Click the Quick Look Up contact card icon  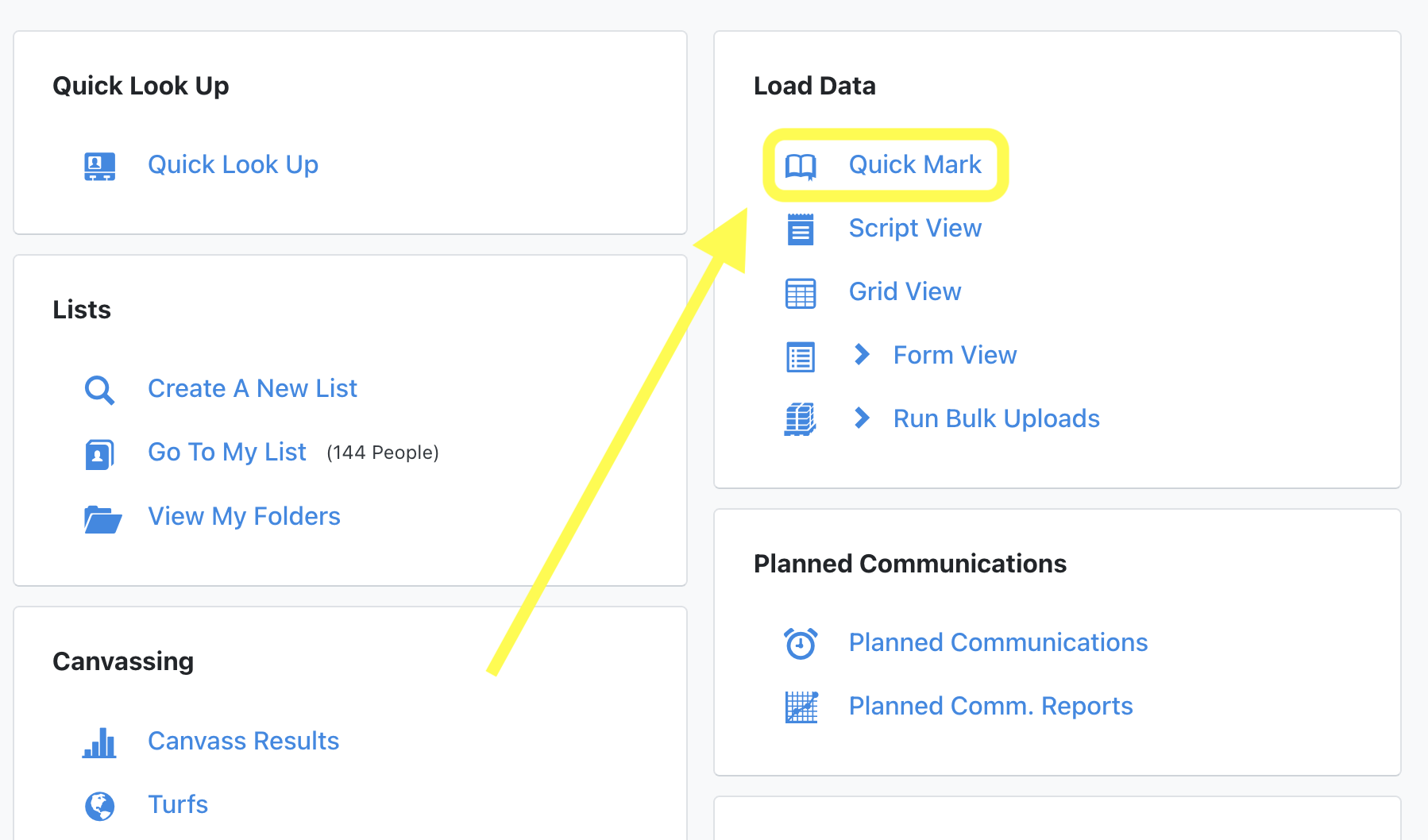pyautogui.click(x=99, y=166)
